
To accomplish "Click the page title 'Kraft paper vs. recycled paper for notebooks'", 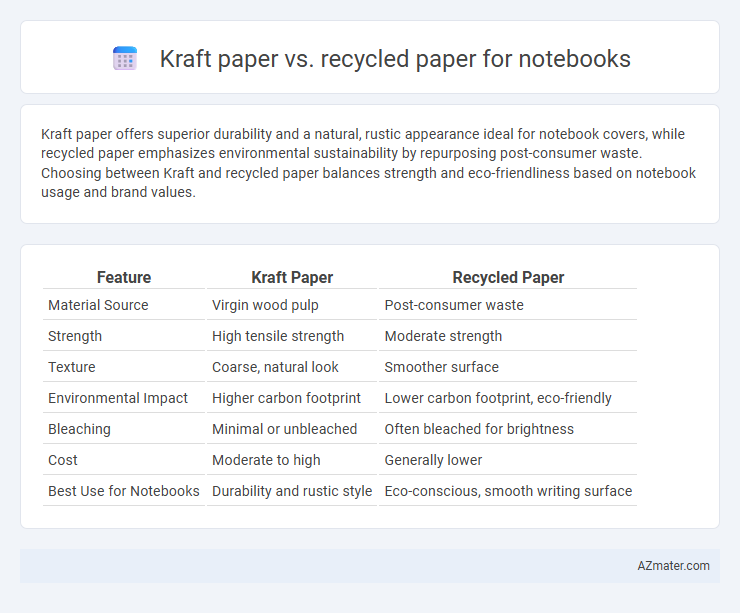I will pyautogui.click(x=395, y=59).
